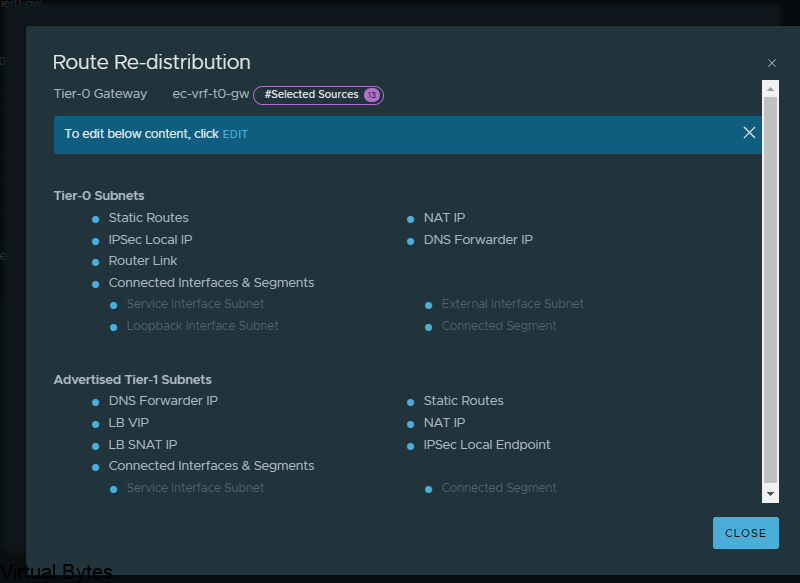Select IPSec Local IP entry
Viewport: 800px width, 583px height.
point(151,240)
